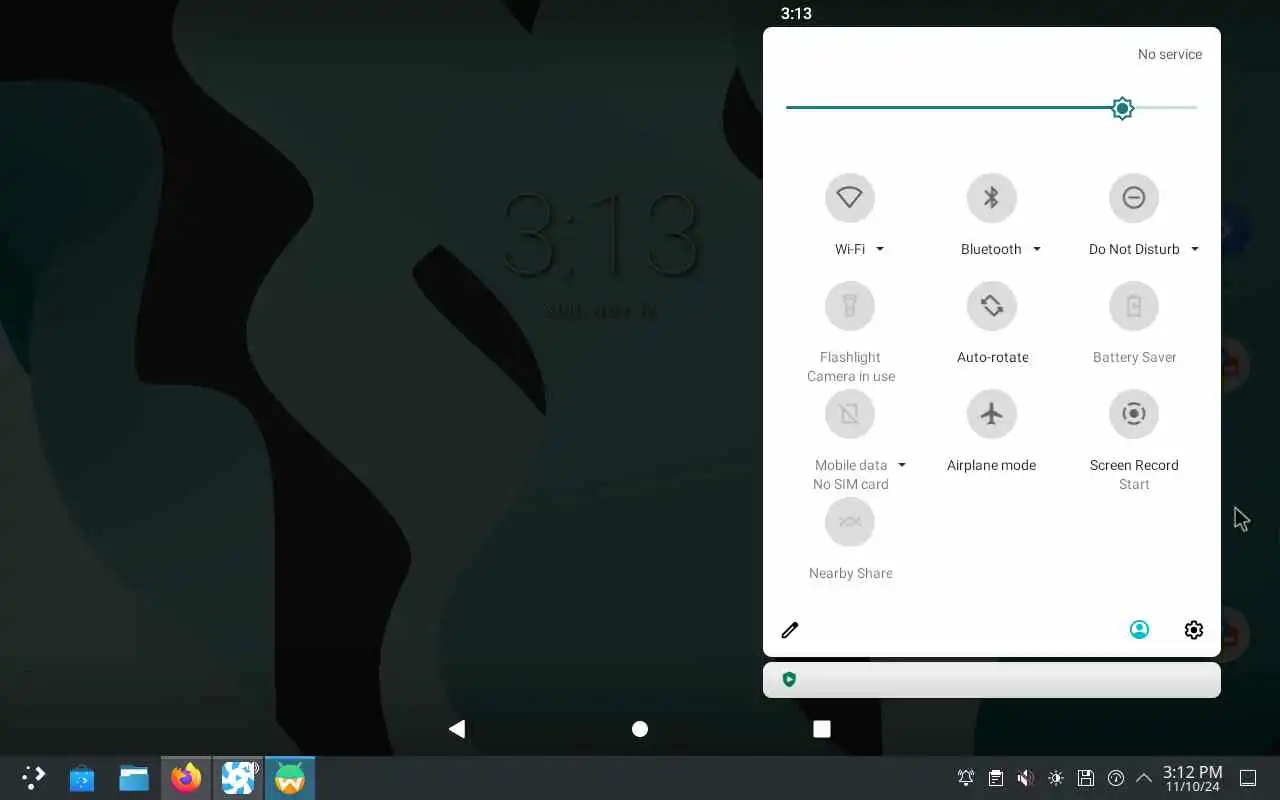Open calendar from 3:12 PM clock
Screen dimensions: 1280x800
click(x=1192, y=778)
